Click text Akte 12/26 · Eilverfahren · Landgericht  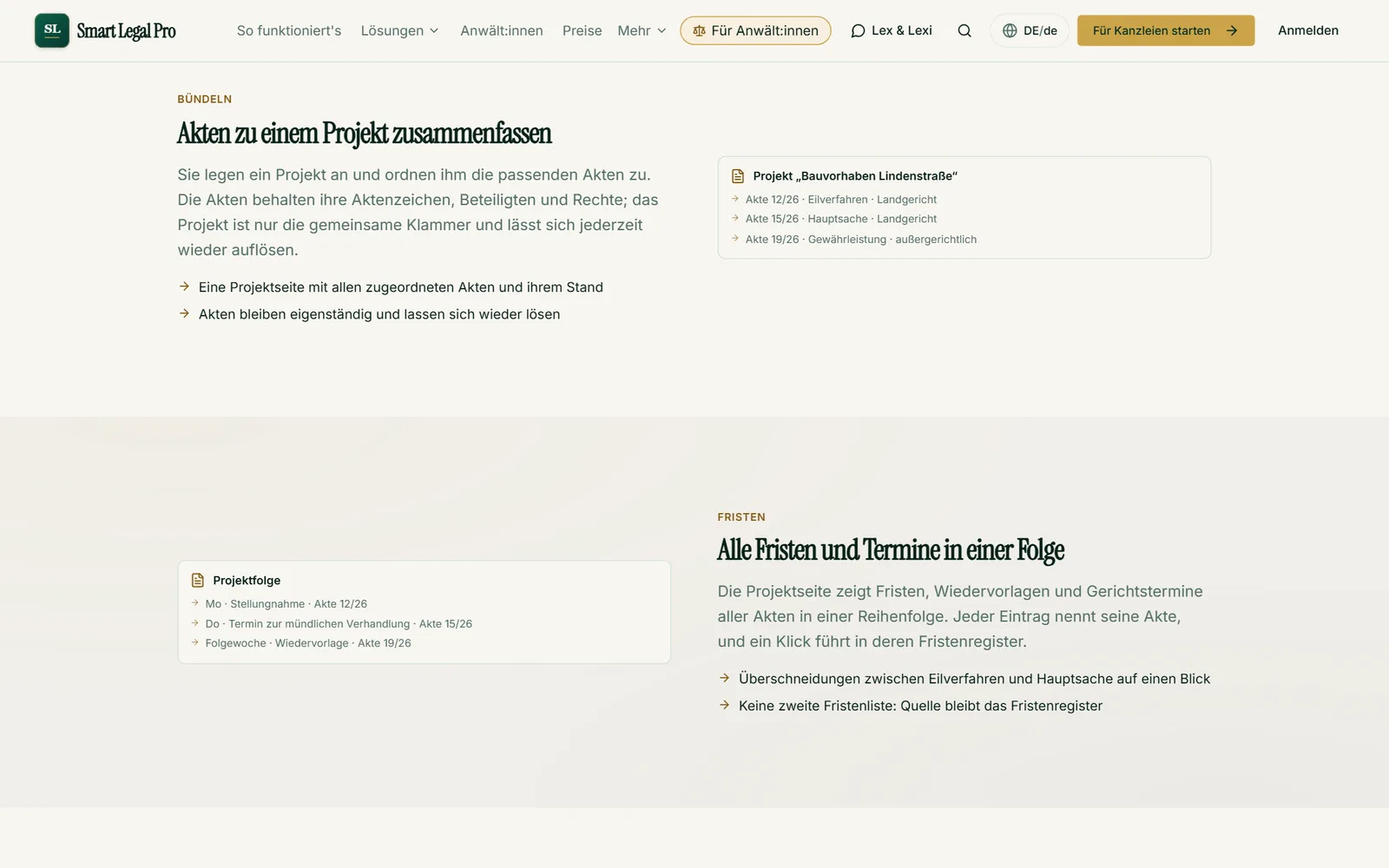[841, 200]
